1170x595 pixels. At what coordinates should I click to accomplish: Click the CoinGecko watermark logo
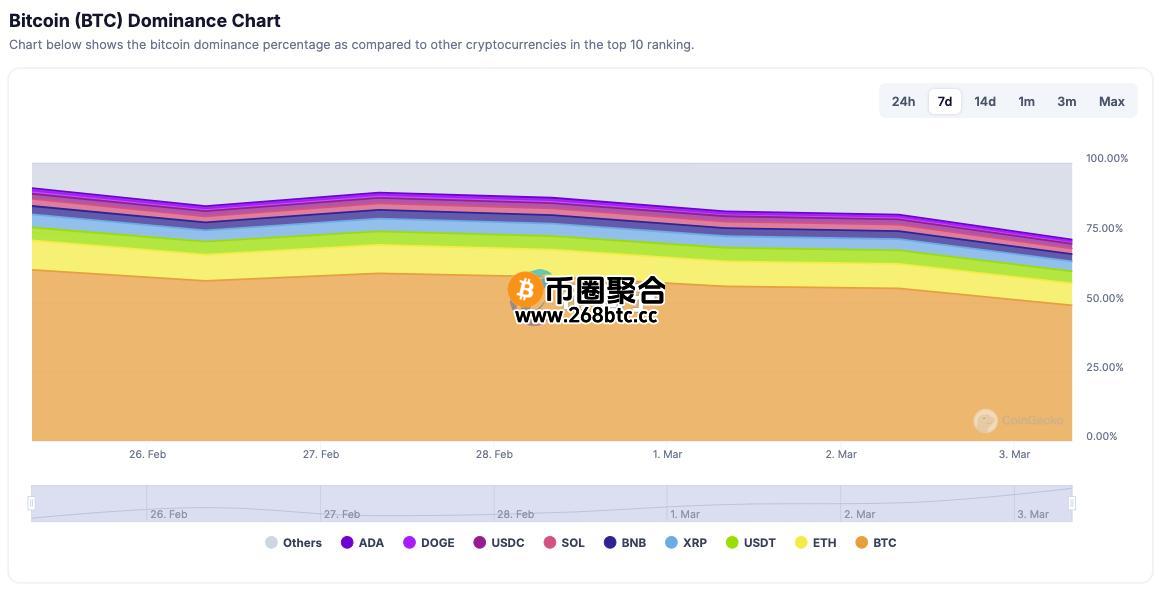point(986,421)
